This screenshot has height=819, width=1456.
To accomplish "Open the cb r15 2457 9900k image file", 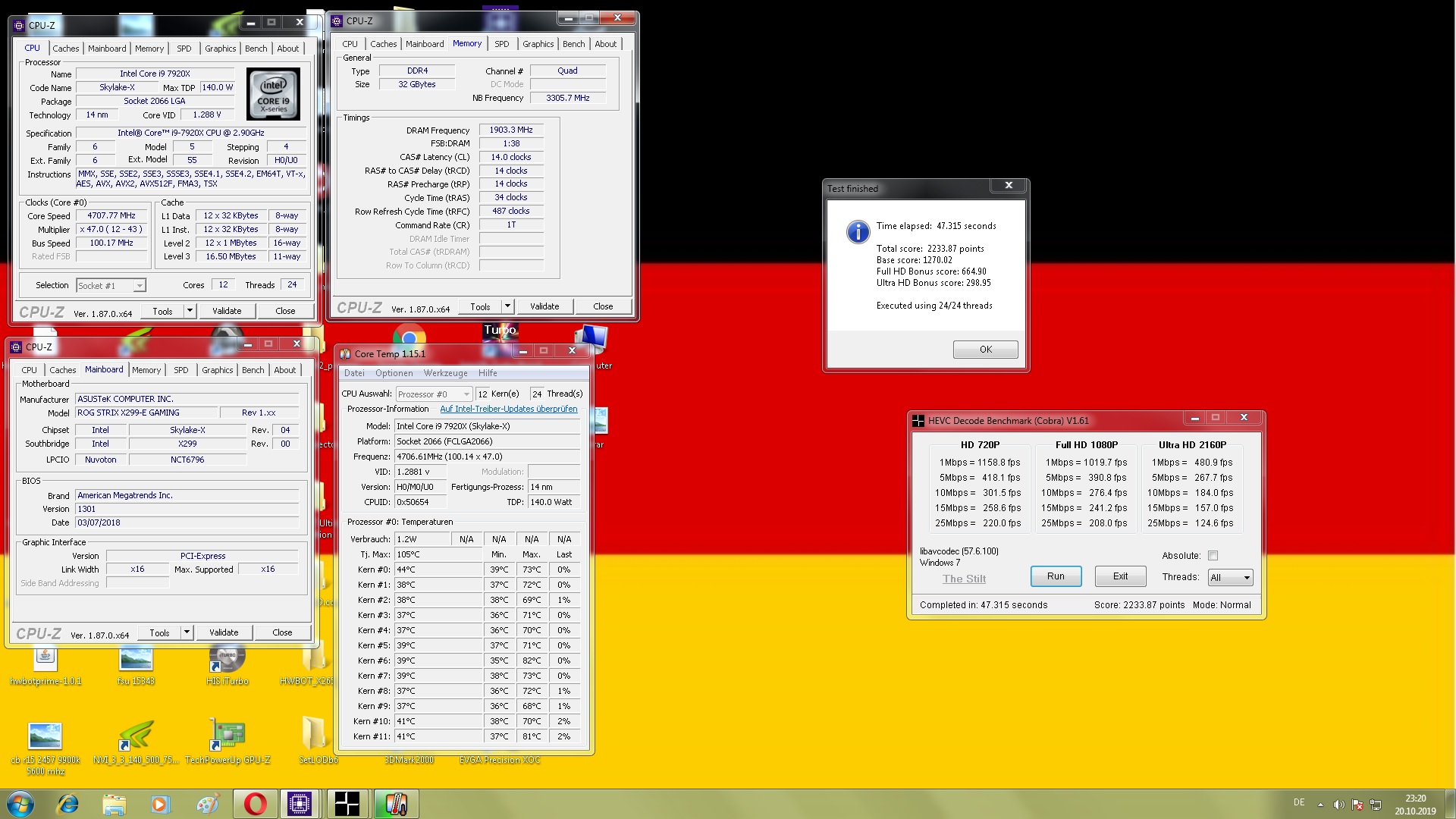I will (x=45, y=747).
